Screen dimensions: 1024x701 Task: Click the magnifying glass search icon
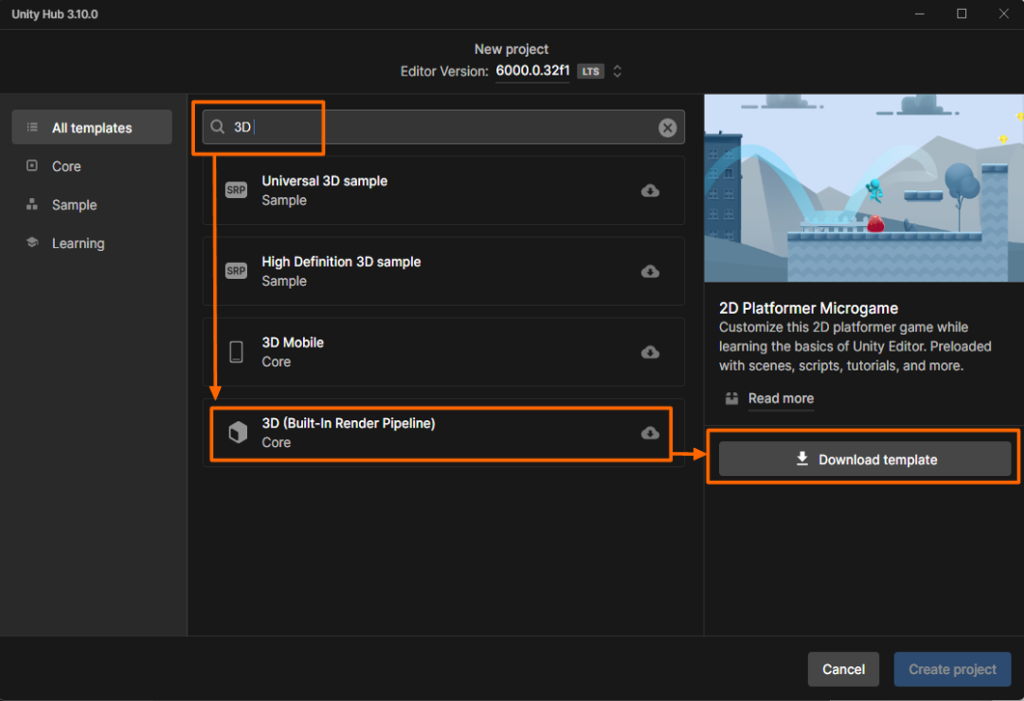[x=218, y=128]
